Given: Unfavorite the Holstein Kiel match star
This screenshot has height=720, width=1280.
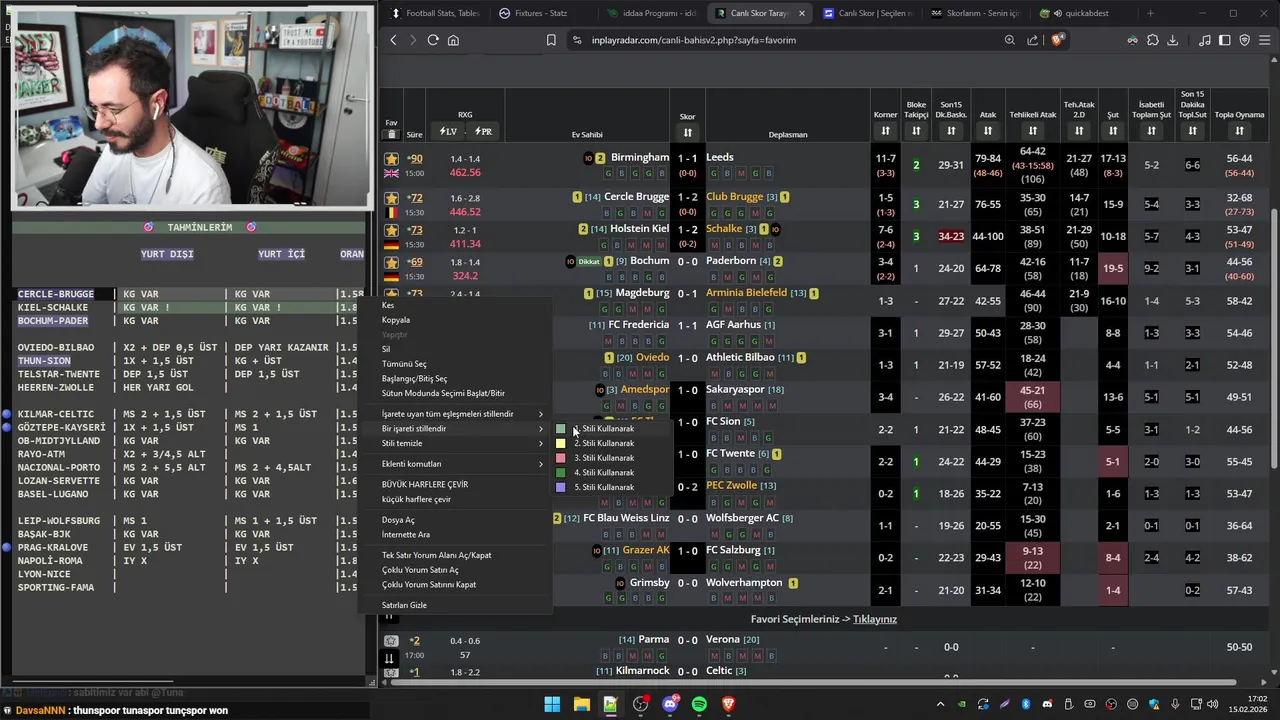Looking at the screenshot, I should 392,230.
